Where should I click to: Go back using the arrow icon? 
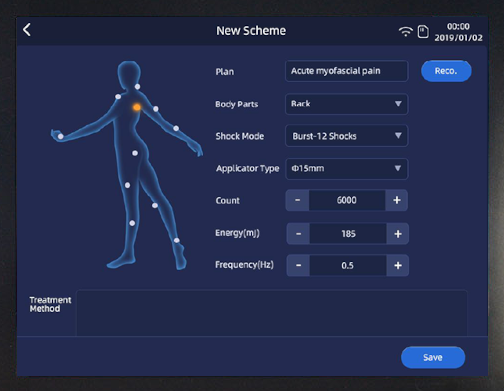(x=27, y=30)
